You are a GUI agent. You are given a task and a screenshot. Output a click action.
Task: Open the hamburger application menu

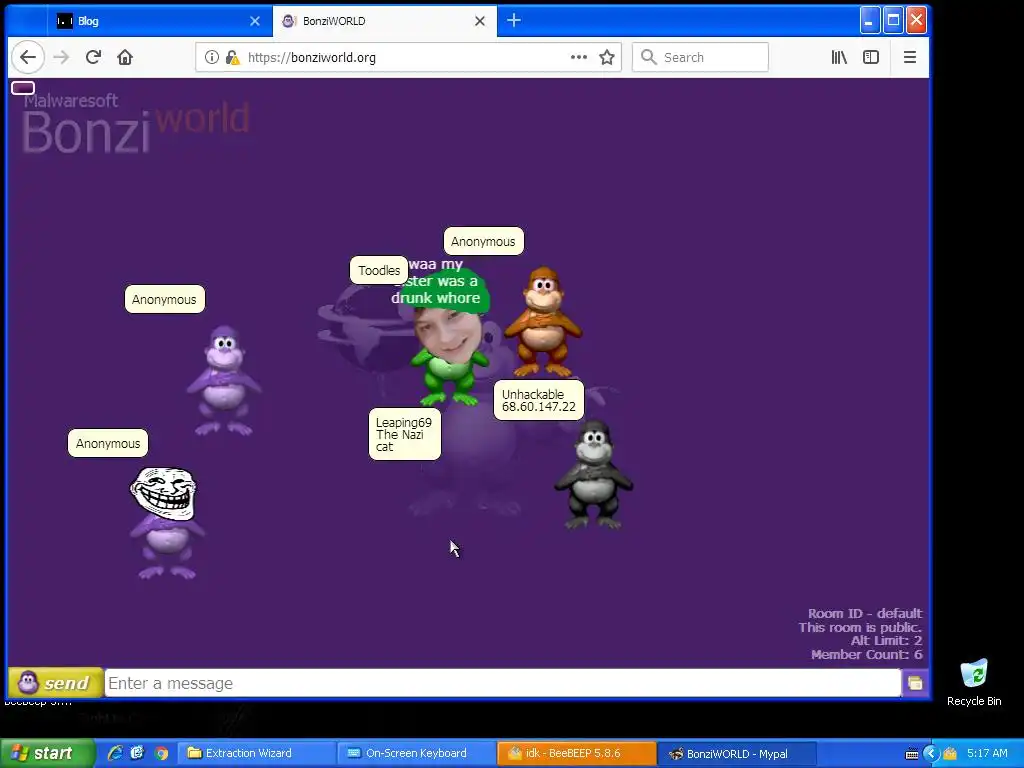coord(910,57)
